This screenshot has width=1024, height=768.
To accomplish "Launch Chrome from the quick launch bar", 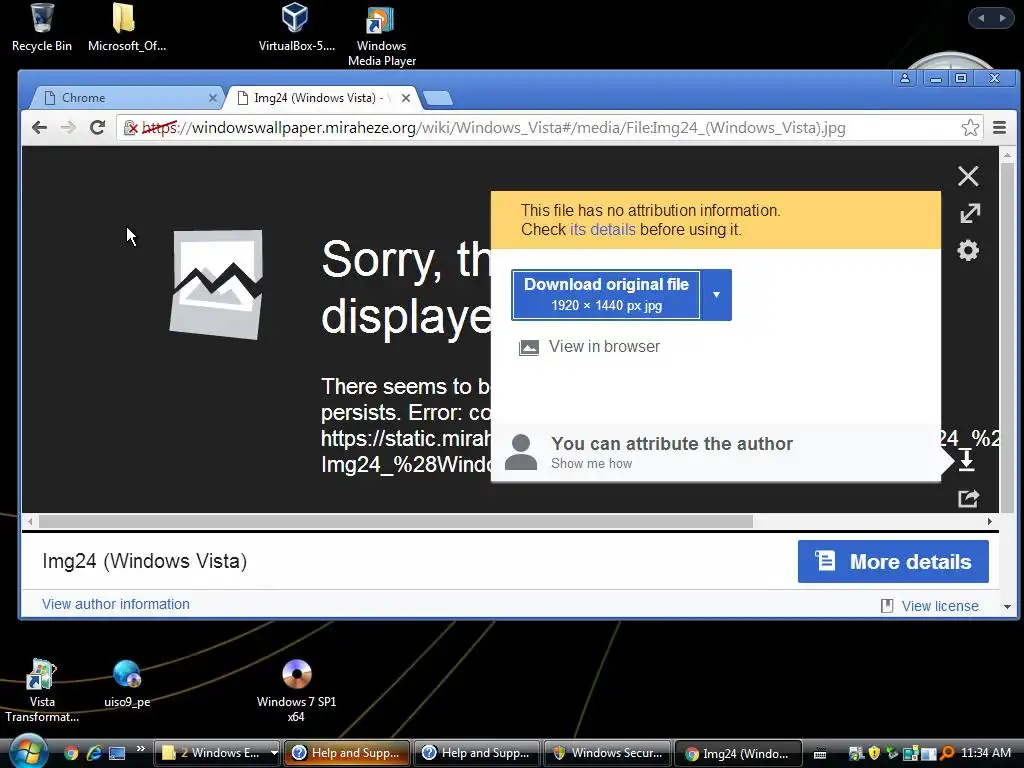I will pos(71,753).
